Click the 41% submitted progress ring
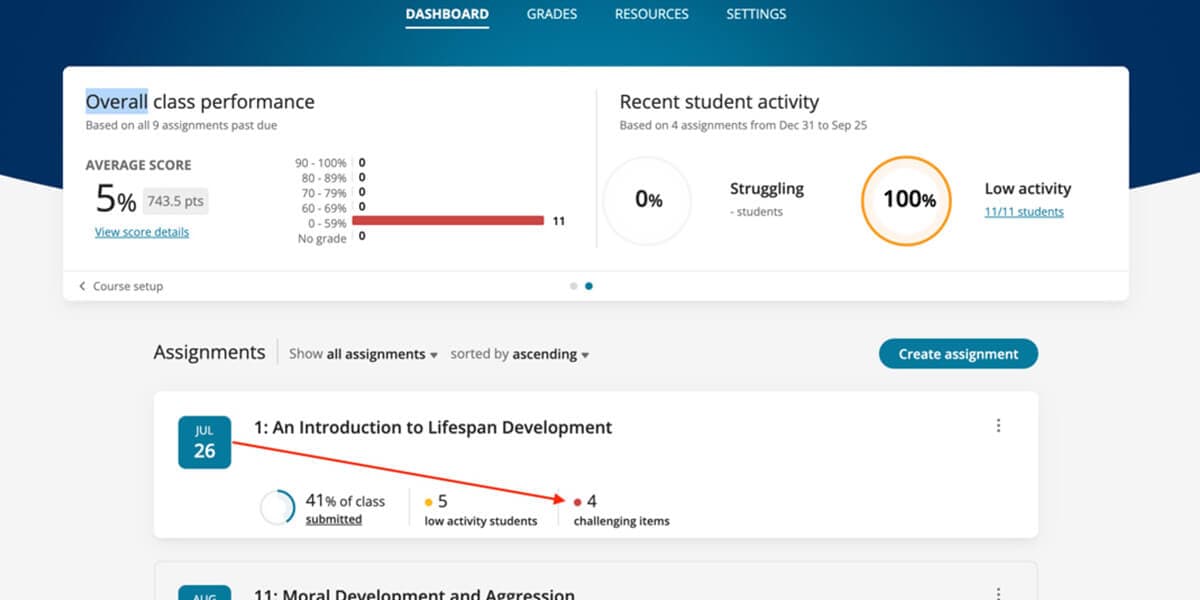The width and height of the screenshot is (1200, 600). point(277,505)
